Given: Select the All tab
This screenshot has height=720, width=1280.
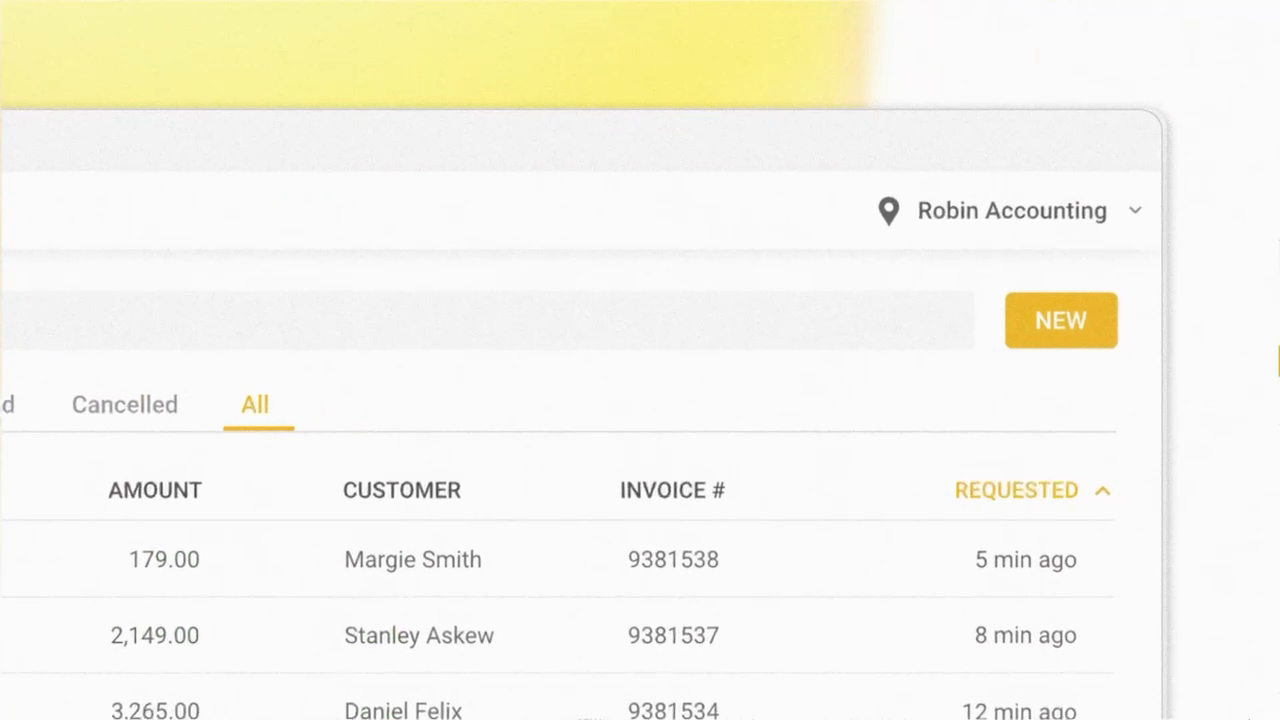Looking at the screenshot, I should 255,405.
